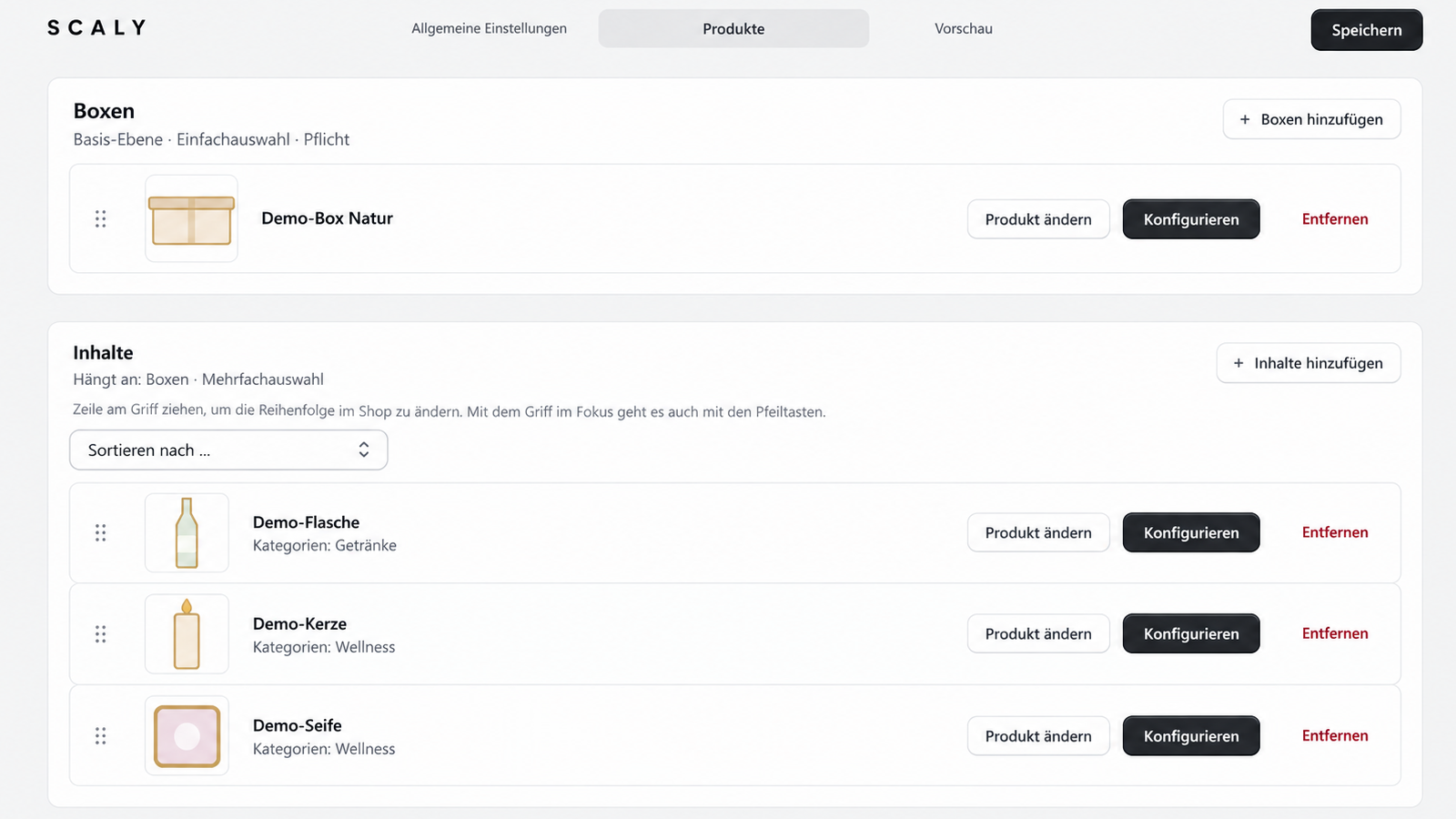The width and height of the screenshot is (1456, 819).
Task: Switch to the Vorschau tab
Action: pos(964,28)
